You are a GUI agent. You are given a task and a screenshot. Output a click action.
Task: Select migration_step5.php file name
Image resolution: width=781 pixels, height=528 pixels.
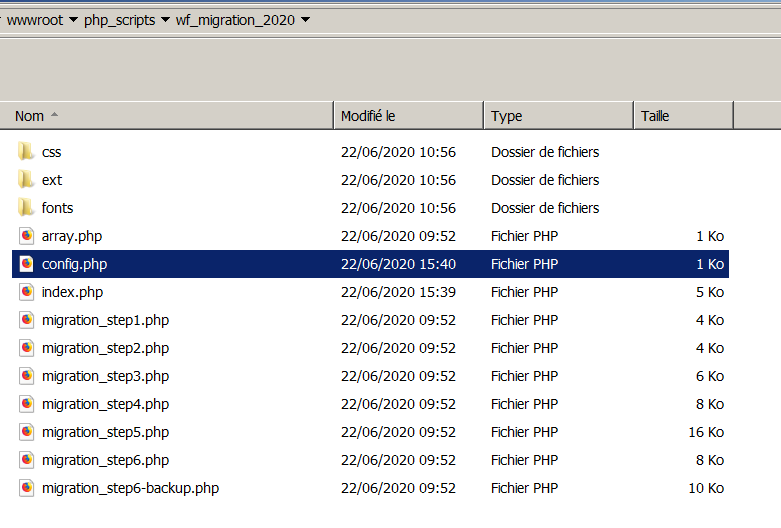tap(105, 432)
